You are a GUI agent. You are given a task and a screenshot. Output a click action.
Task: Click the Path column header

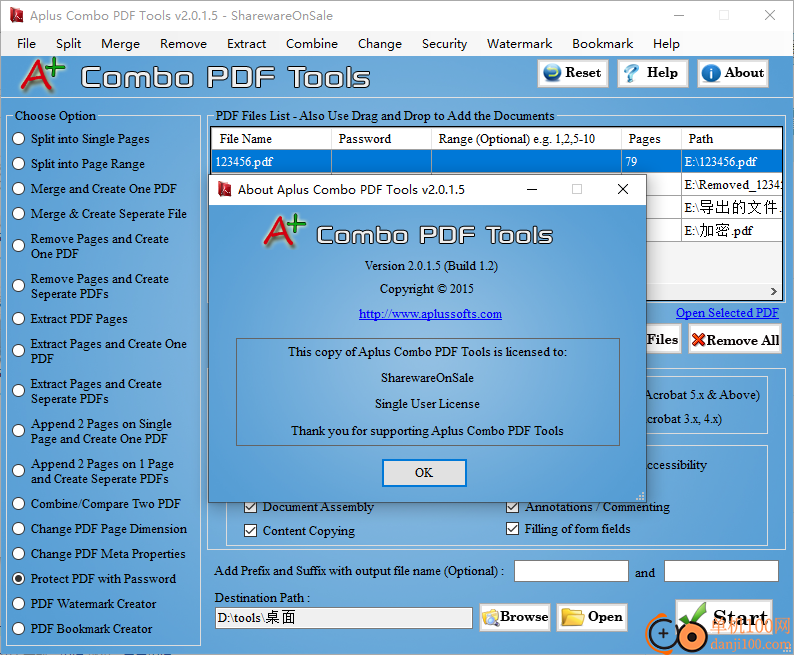732,139
